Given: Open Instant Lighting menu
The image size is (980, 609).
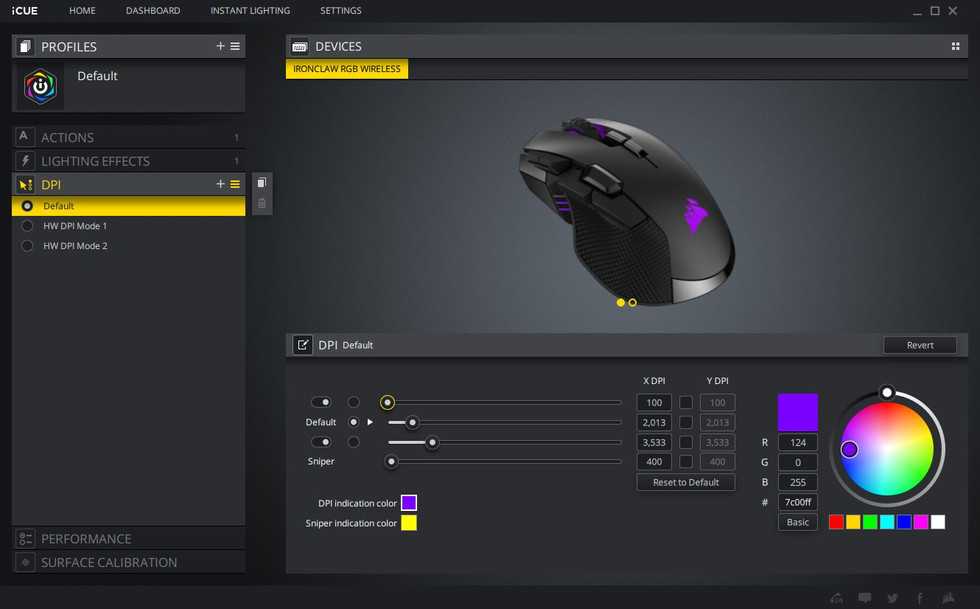Looking at the screenshot, I should (250, 11).
